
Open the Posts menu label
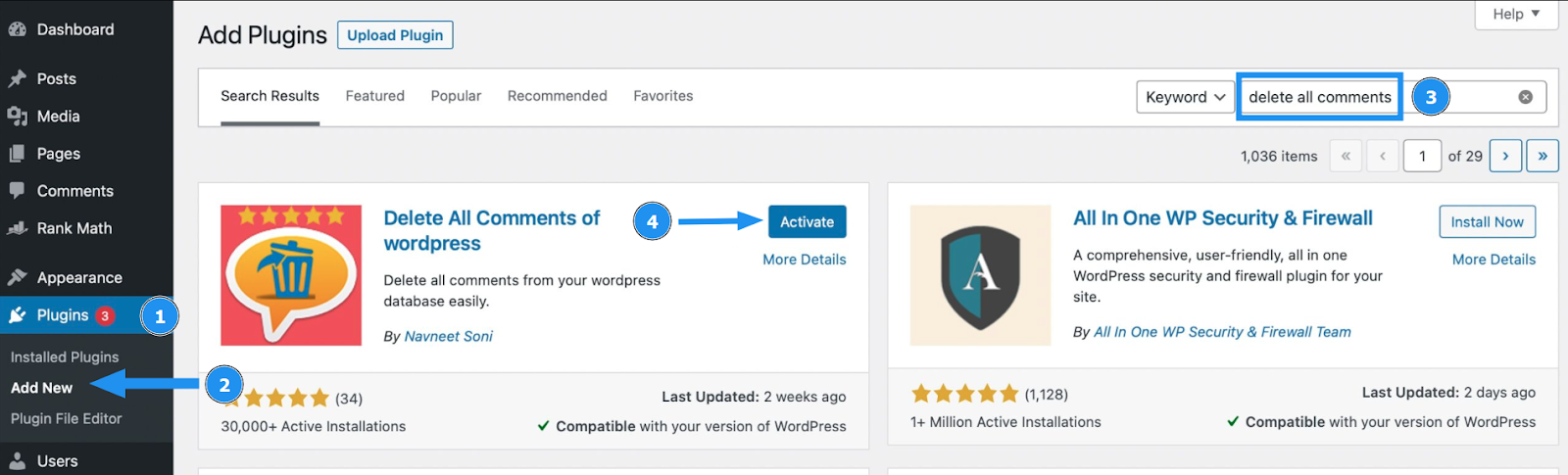pyautogui.click(x=57, y=78)
